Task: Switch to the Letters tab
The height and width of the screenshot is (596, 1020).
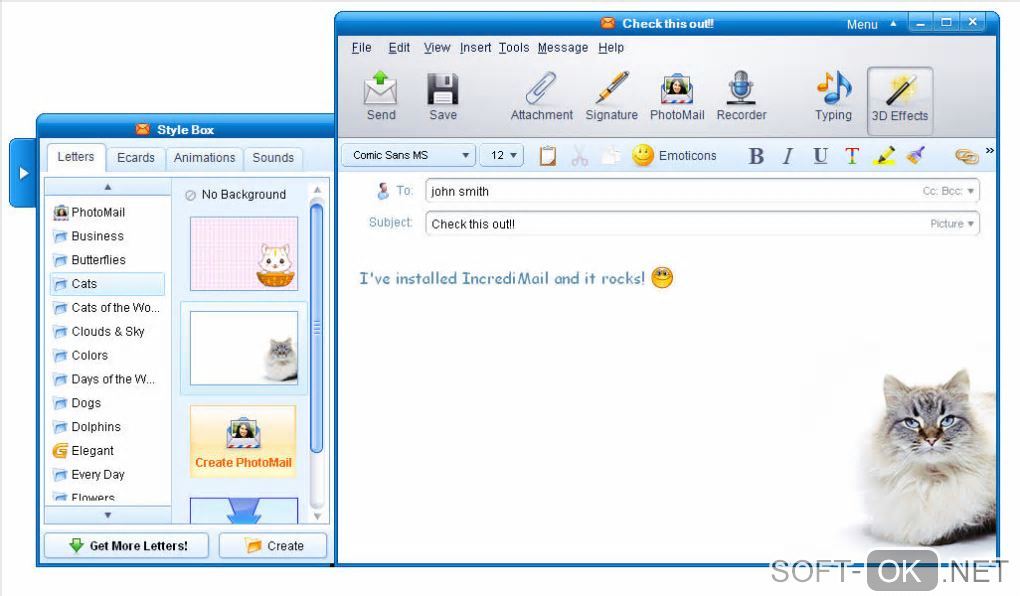Action: tap(75, 157)
